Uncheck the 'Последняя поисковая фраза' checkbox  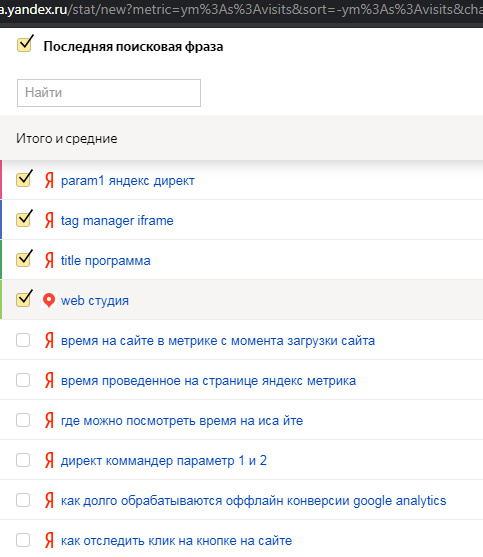point(24,45)
